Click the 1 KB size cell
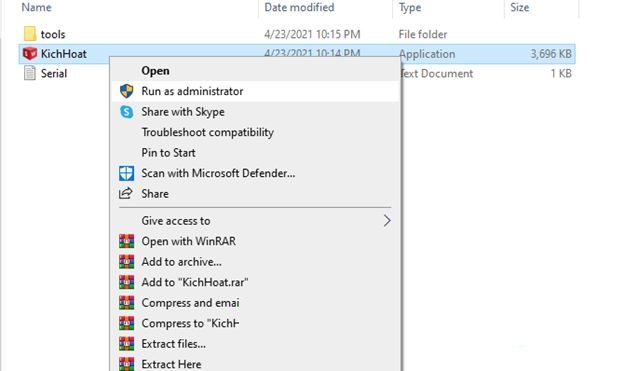This screenshot has width=624, height=371. (561, 73)
